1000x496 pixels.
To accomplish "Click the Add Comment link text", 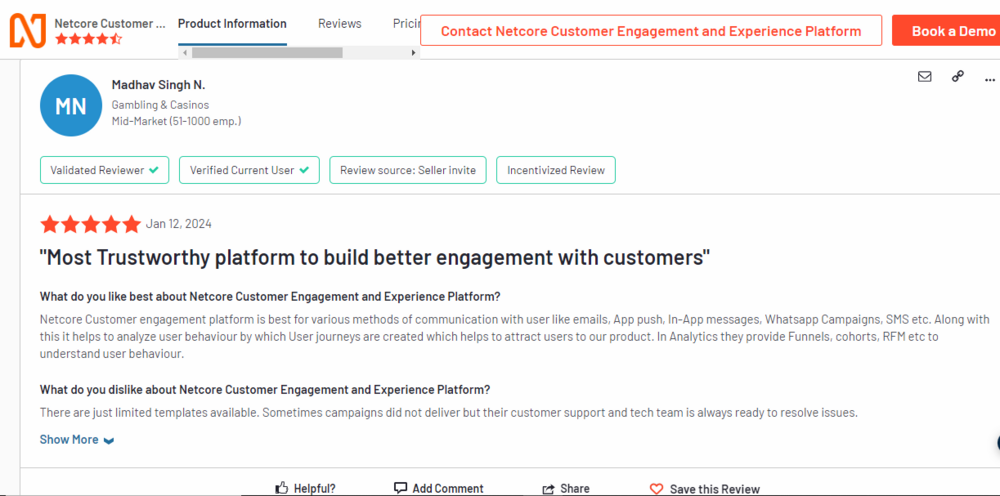I will (448, 489).
